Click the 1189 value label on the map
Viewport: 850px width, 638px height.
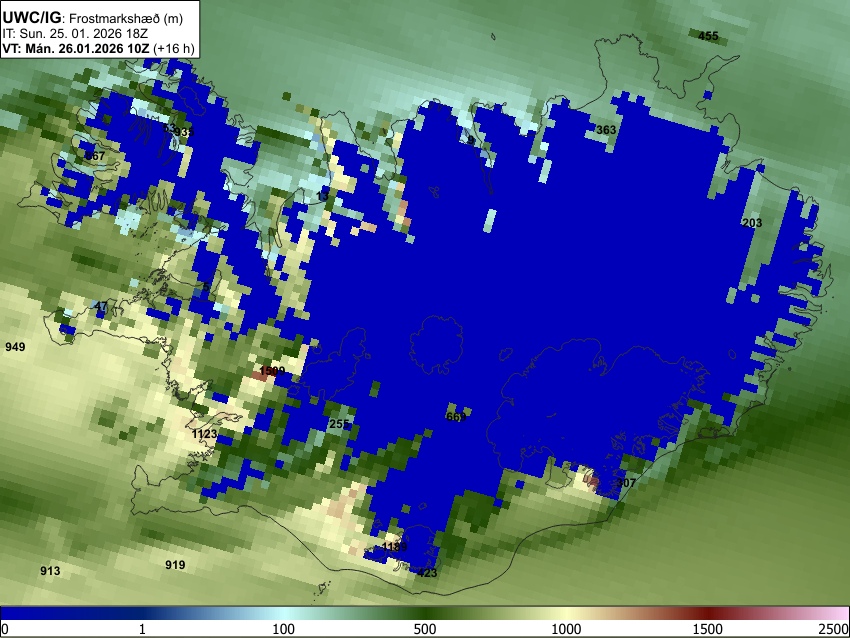(395, 546)
